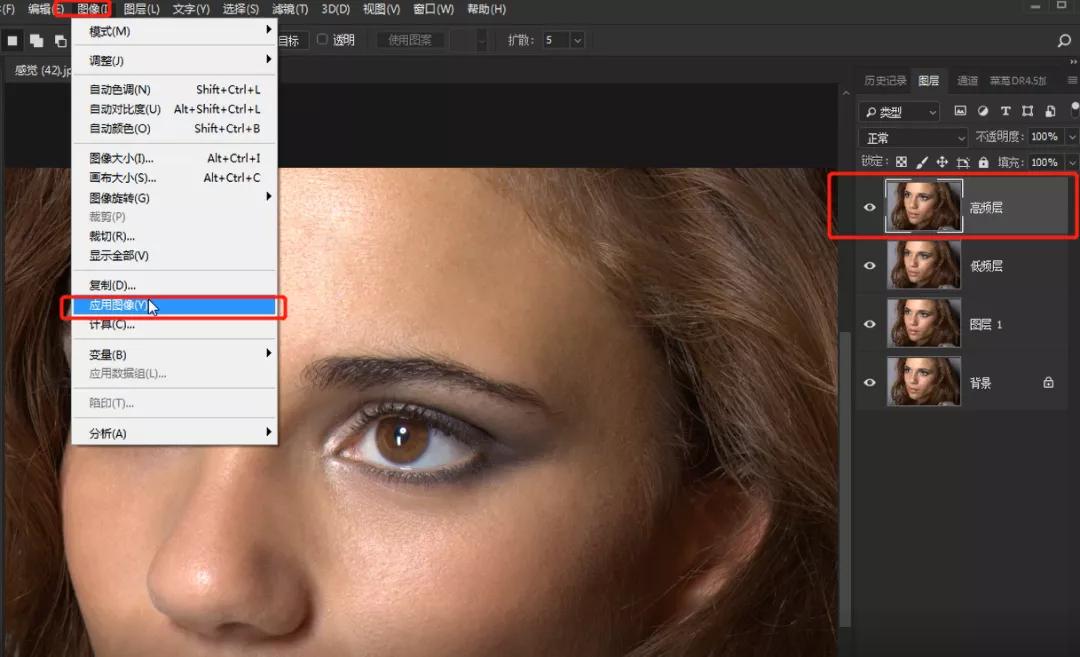Select 图像大小 menu item

tap(121, 158)
